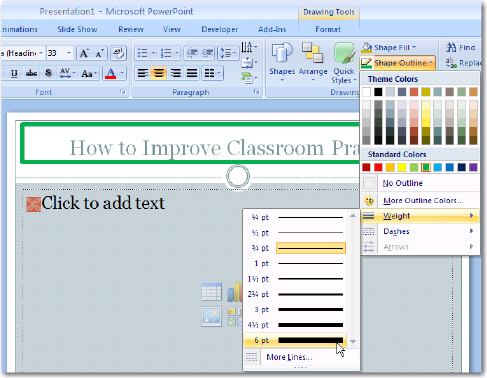Click the Increase Font Size icon
This screenshot has width=487, height=378.
(84, 53)
